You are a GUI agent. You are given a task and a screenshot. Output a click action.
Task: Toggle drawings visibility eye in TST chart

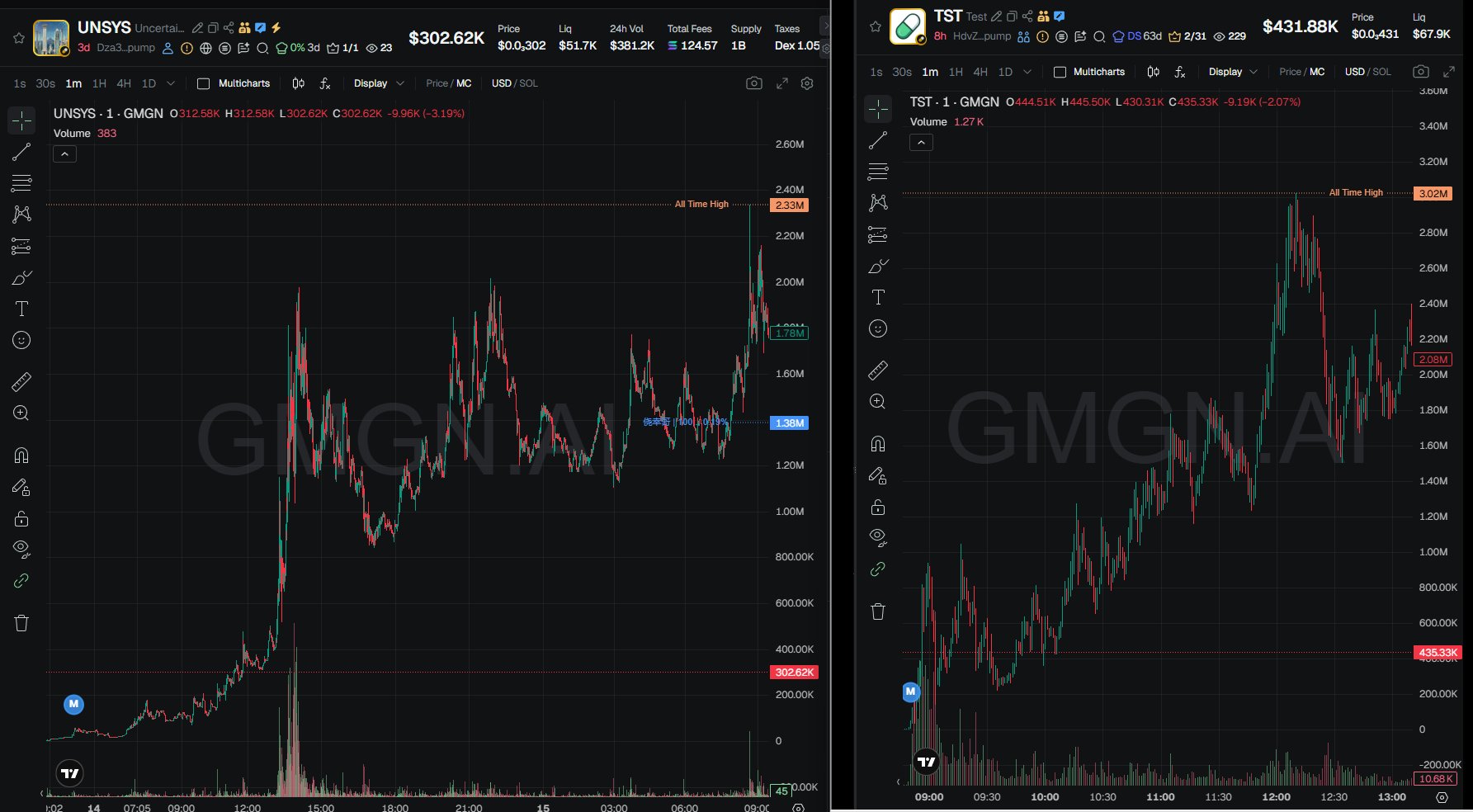878,537
